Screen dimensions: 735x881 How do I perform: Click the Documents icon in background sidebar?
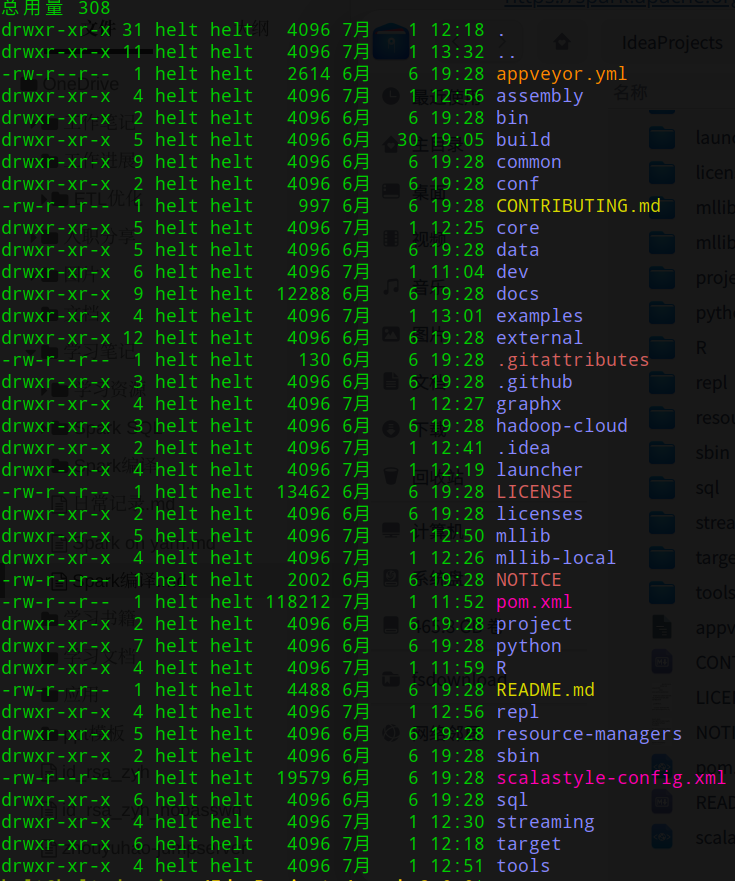pos(391,381)
